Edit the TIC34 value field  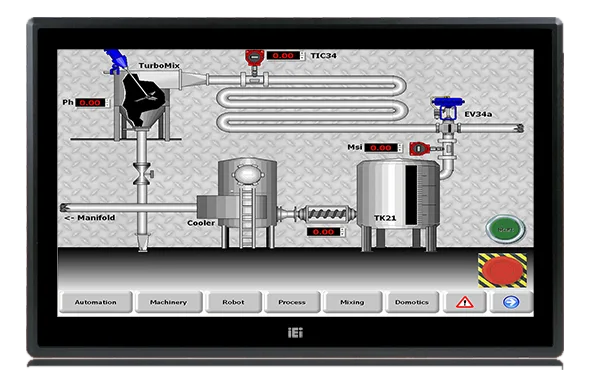click(283, 56)
